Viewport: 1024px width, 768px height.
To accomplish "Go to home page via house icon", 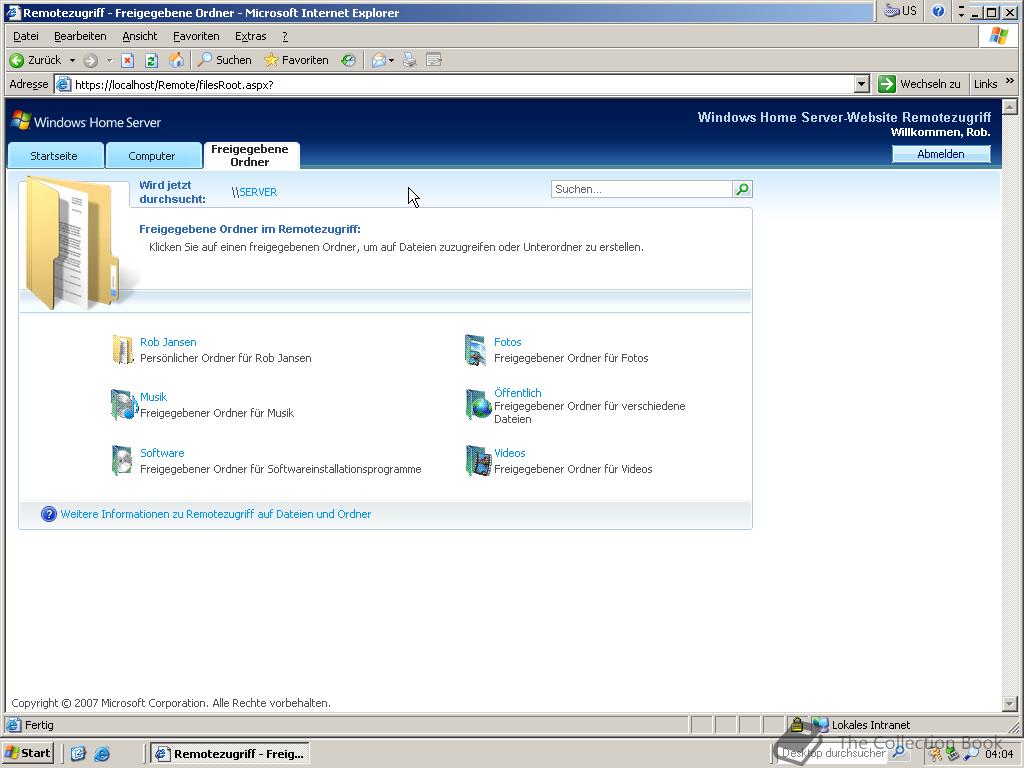I will (176, 60).
